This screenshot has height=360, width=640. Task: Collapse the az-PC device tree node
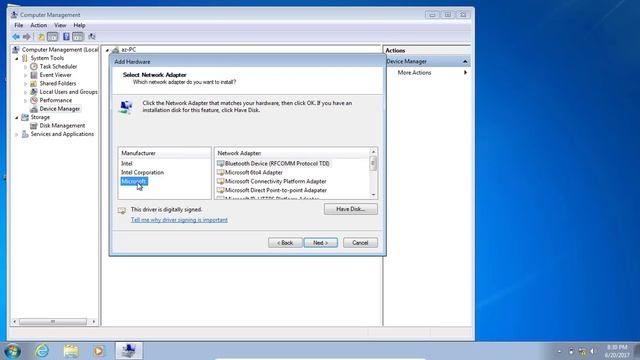pos(107,50)
